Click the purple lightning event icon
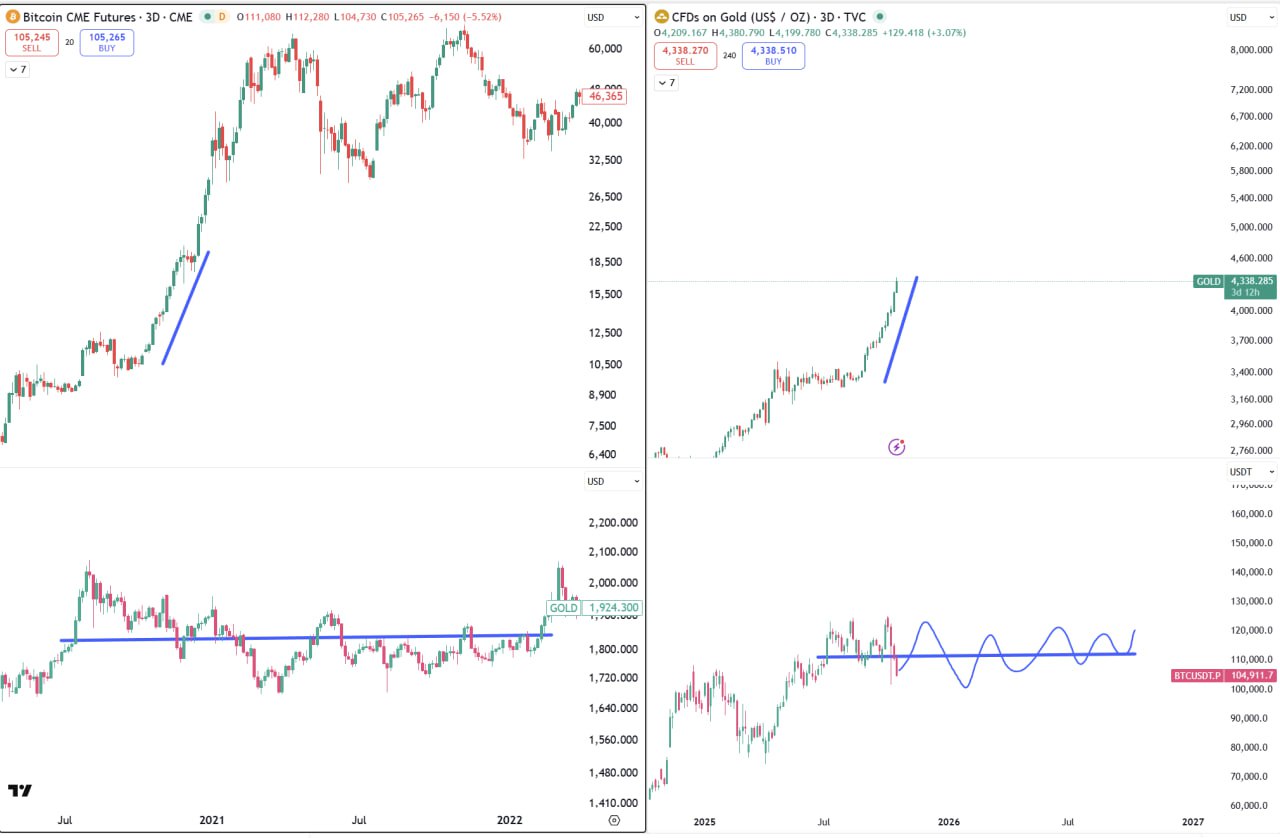Image resolution: width=1280 pixels, height=838 pixels. tap(896, 447)
